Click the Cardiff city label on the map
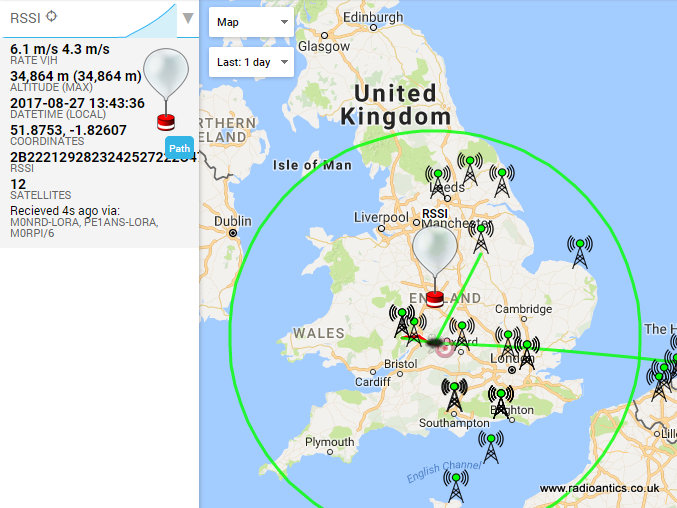This screenshot has width=677, height=508. coord(373,382)
